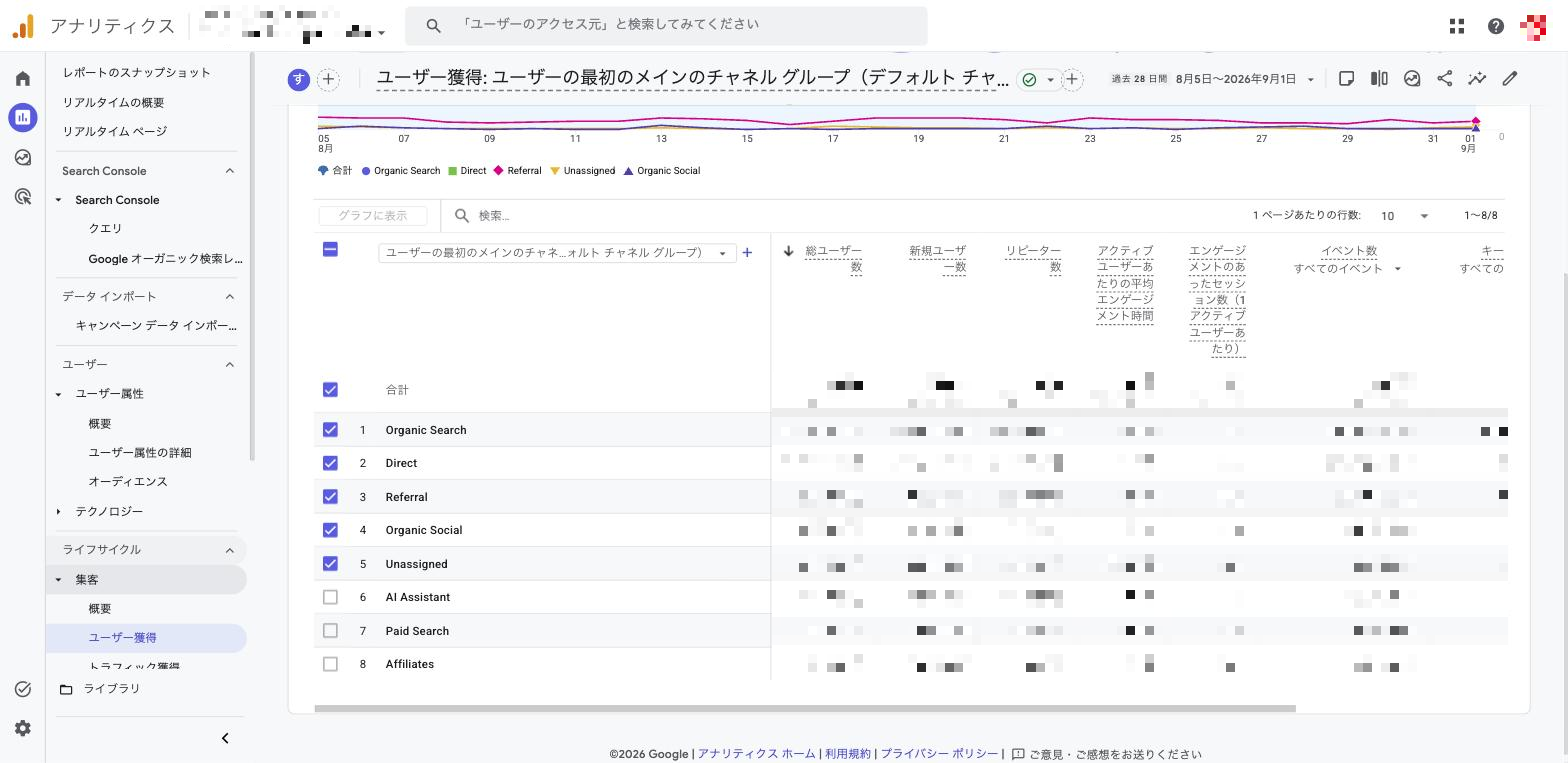The image size is (1568, 763).
Task: Uncheck the Referral row checkbox
Action: coord(330,497)
